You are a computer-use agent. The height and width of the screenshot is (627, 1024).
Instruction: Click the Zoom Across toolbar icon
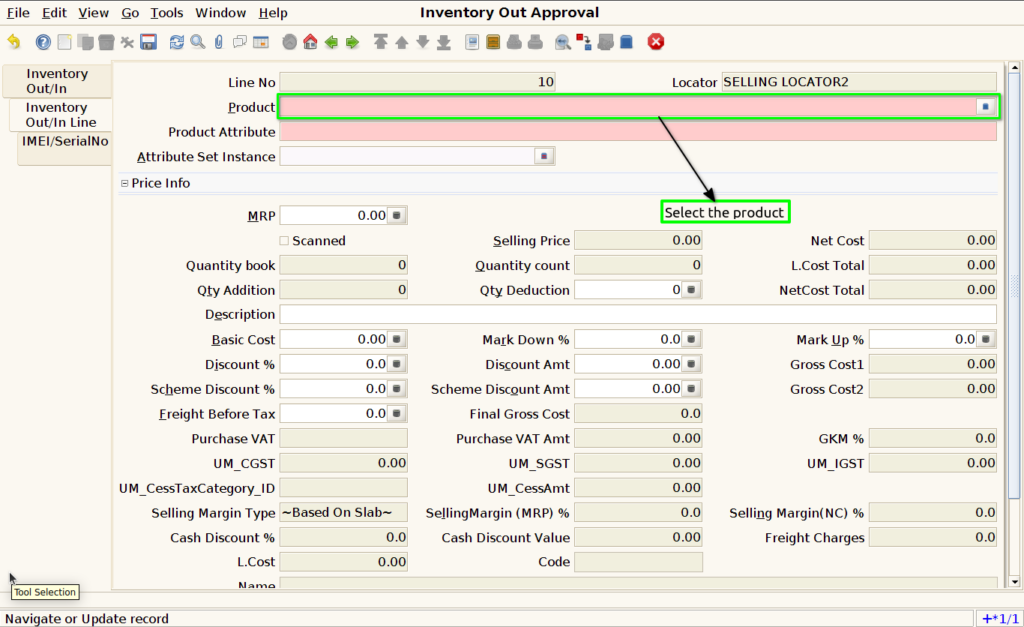[x=563, y=42]
